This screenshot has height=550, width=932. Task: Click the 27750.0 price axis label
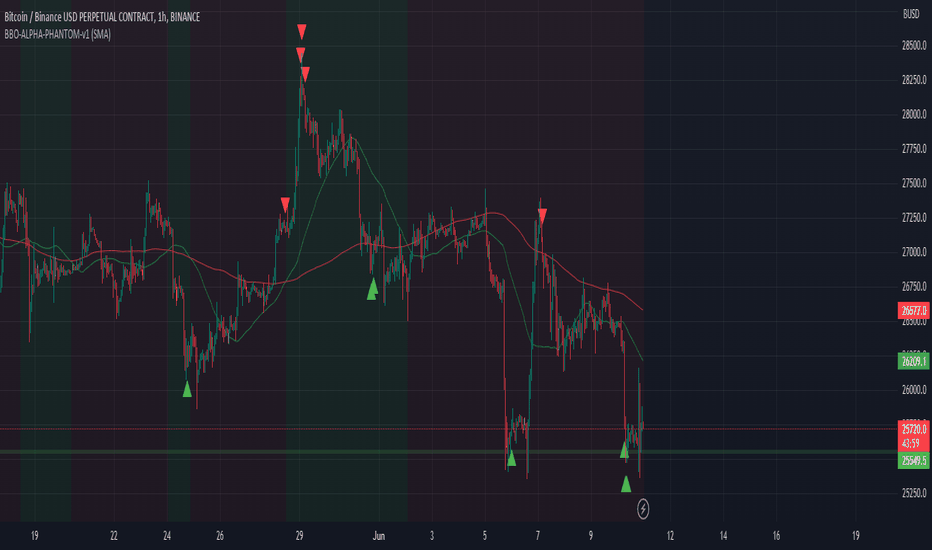click(x=914, y=149)
